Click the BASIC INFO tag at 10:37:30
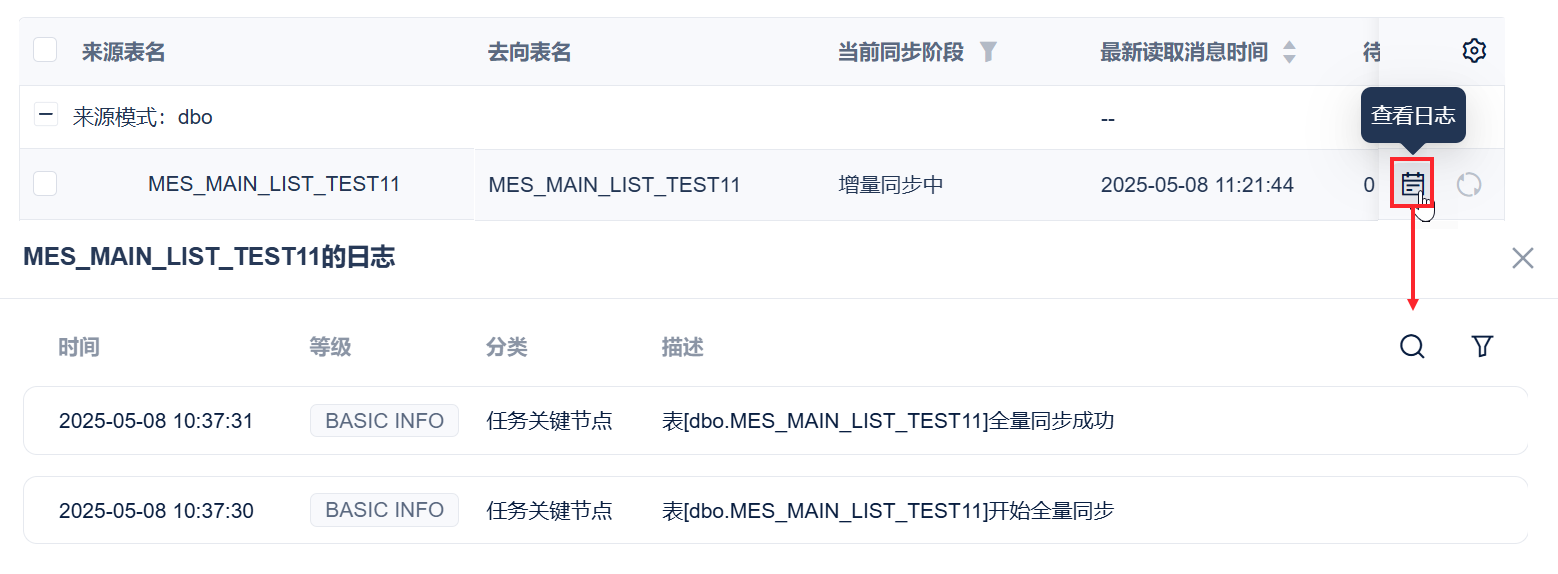The image size is (1558, 574). [x=384, y=511]
